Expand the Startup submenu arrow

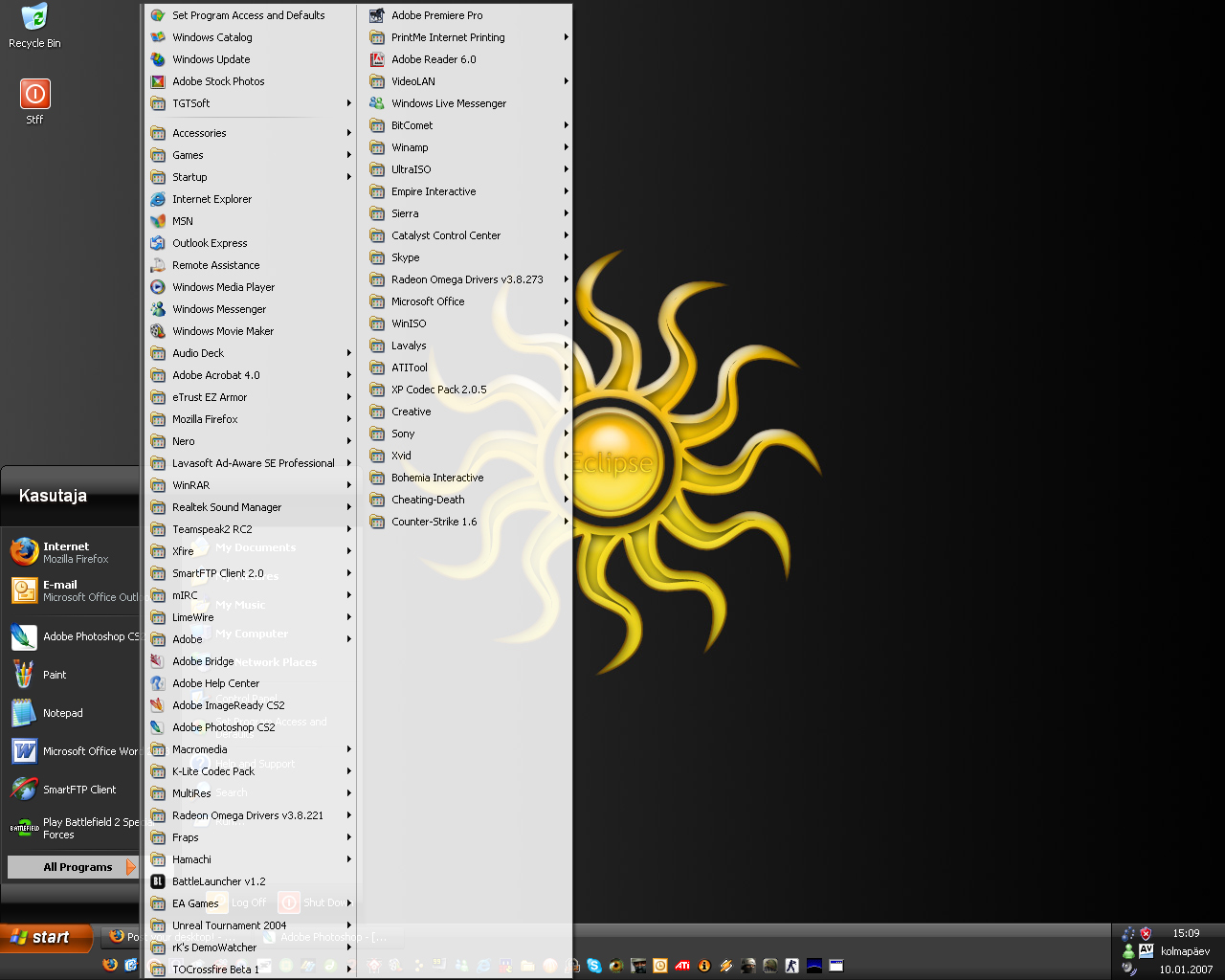click(348, 177)
